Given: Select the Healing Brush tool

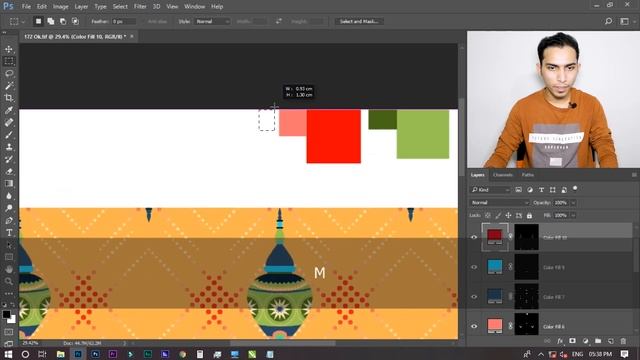Looking at the screenshot, I should tap(9, 122).
